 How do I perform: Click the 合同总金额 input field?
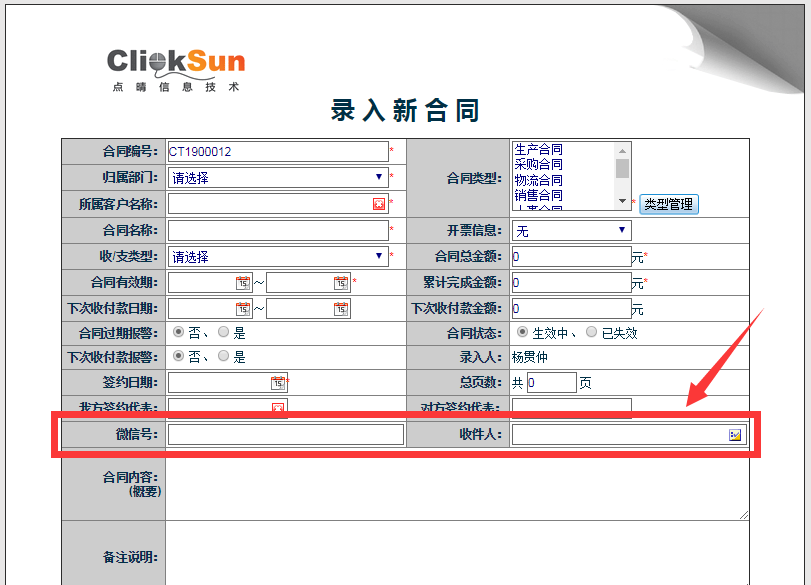pos(570,257)
